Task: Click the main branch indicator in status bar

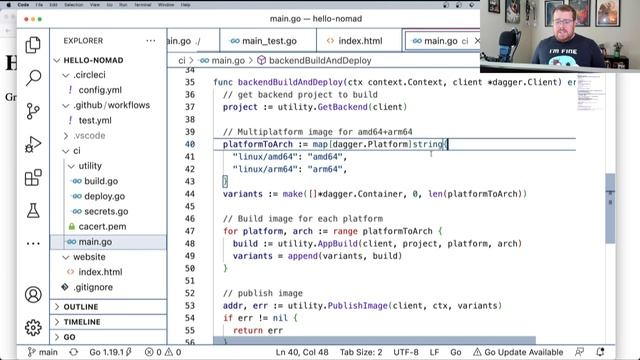Action: 42,352
